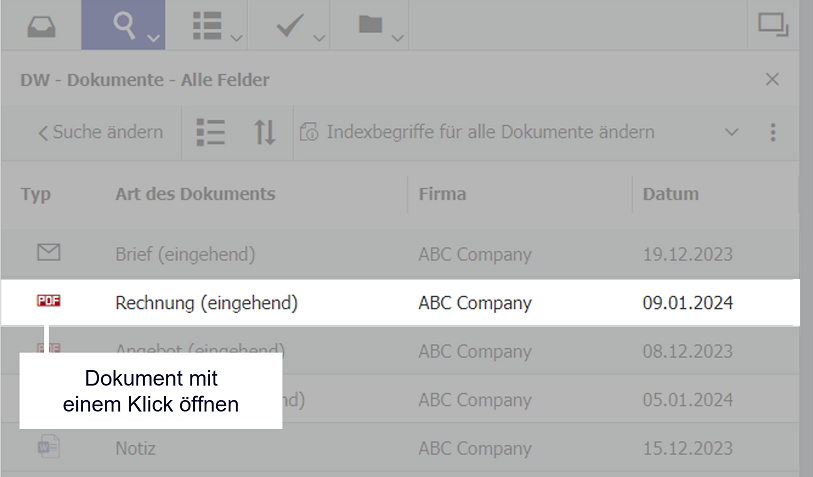The image size is (813, 477).
Task: Open the folders icon in top toolbar
Action: [x=371, y=26]
